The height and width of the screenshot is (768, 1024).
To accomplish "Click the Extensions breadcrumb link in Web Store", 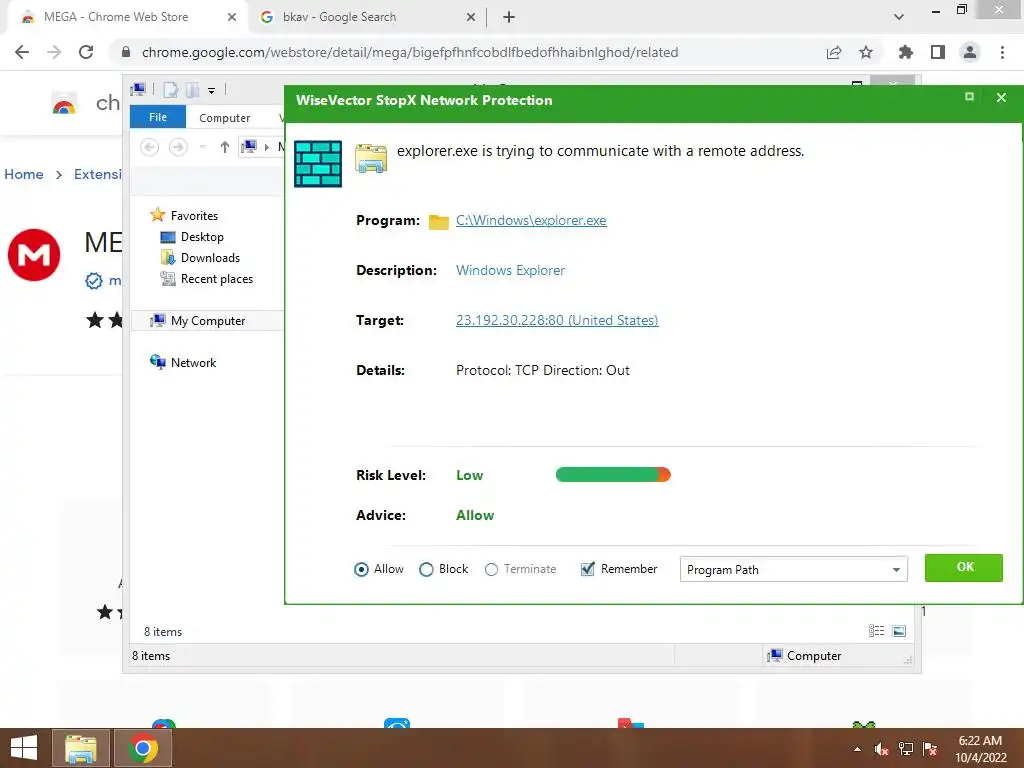I will tap(97, 174).
